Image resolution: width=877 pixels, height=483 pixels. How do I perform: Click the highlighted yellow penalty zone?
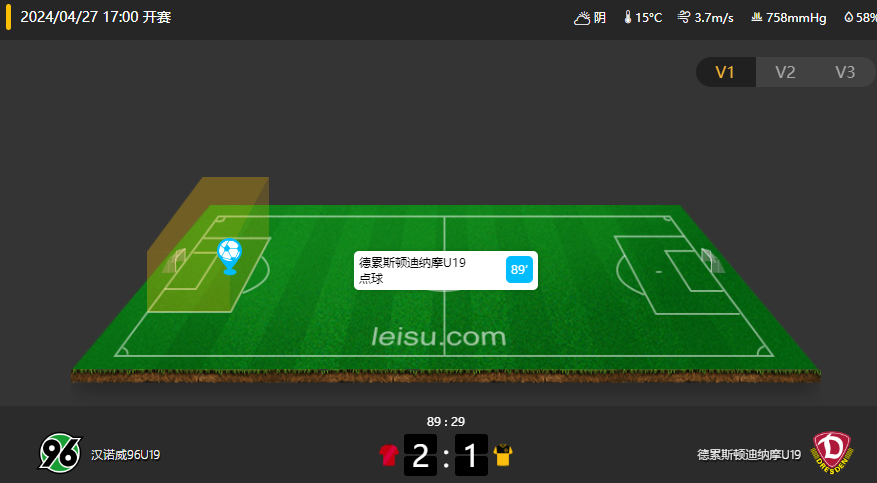pyautogui.click(x=208, y=246)
